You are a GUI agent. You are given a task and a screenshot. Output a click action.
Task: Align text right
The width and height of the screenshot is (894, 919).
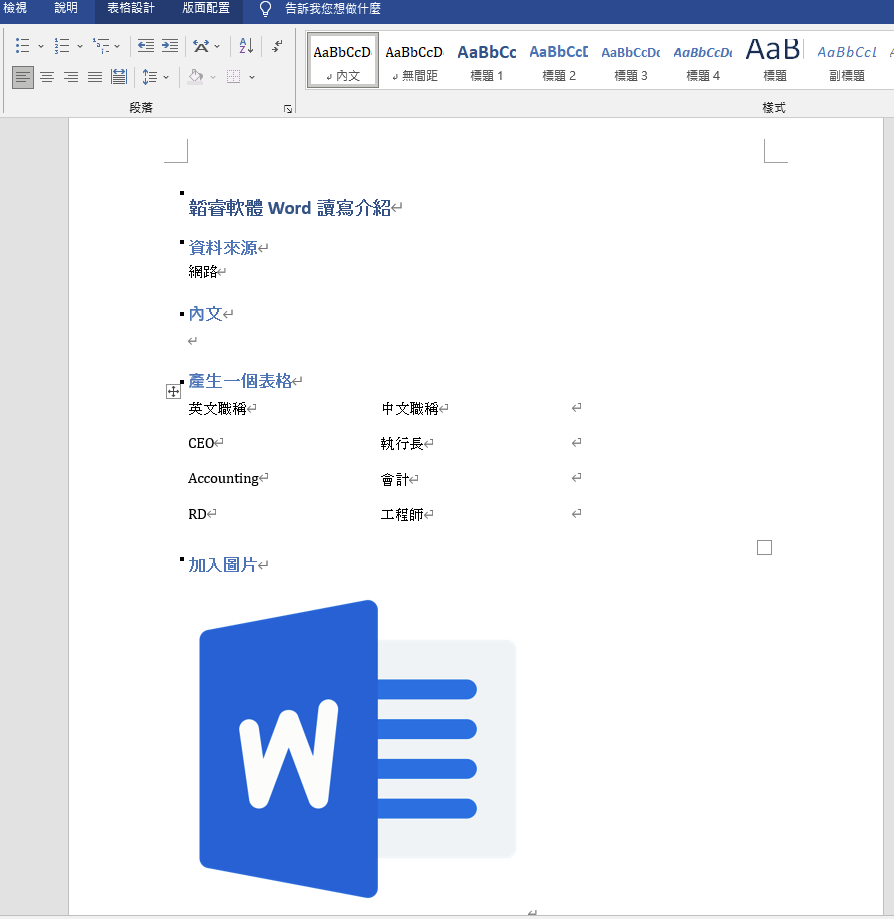click(x=71, y=77)
